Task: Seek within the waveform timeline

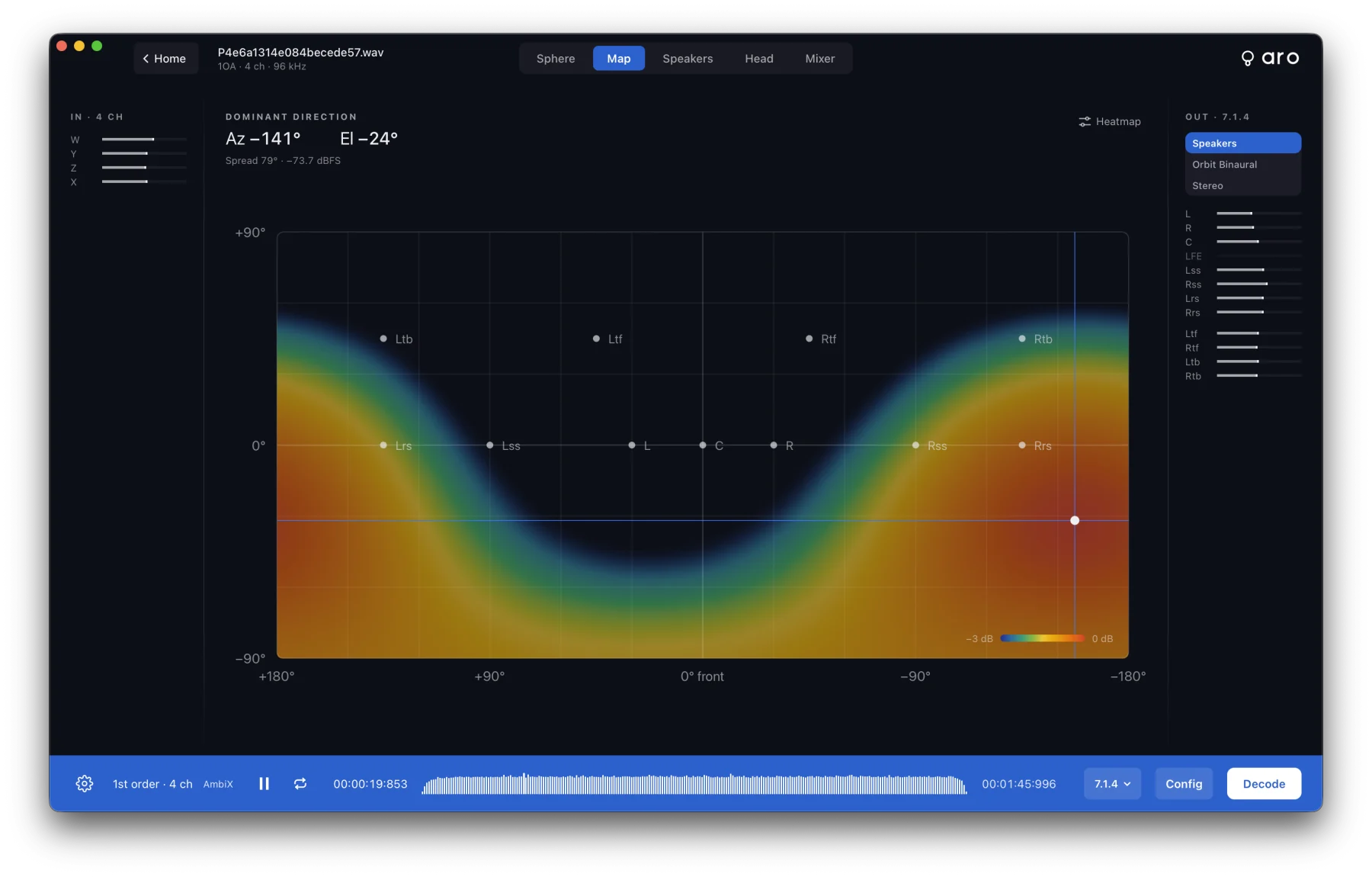Action: coord(694,784)
